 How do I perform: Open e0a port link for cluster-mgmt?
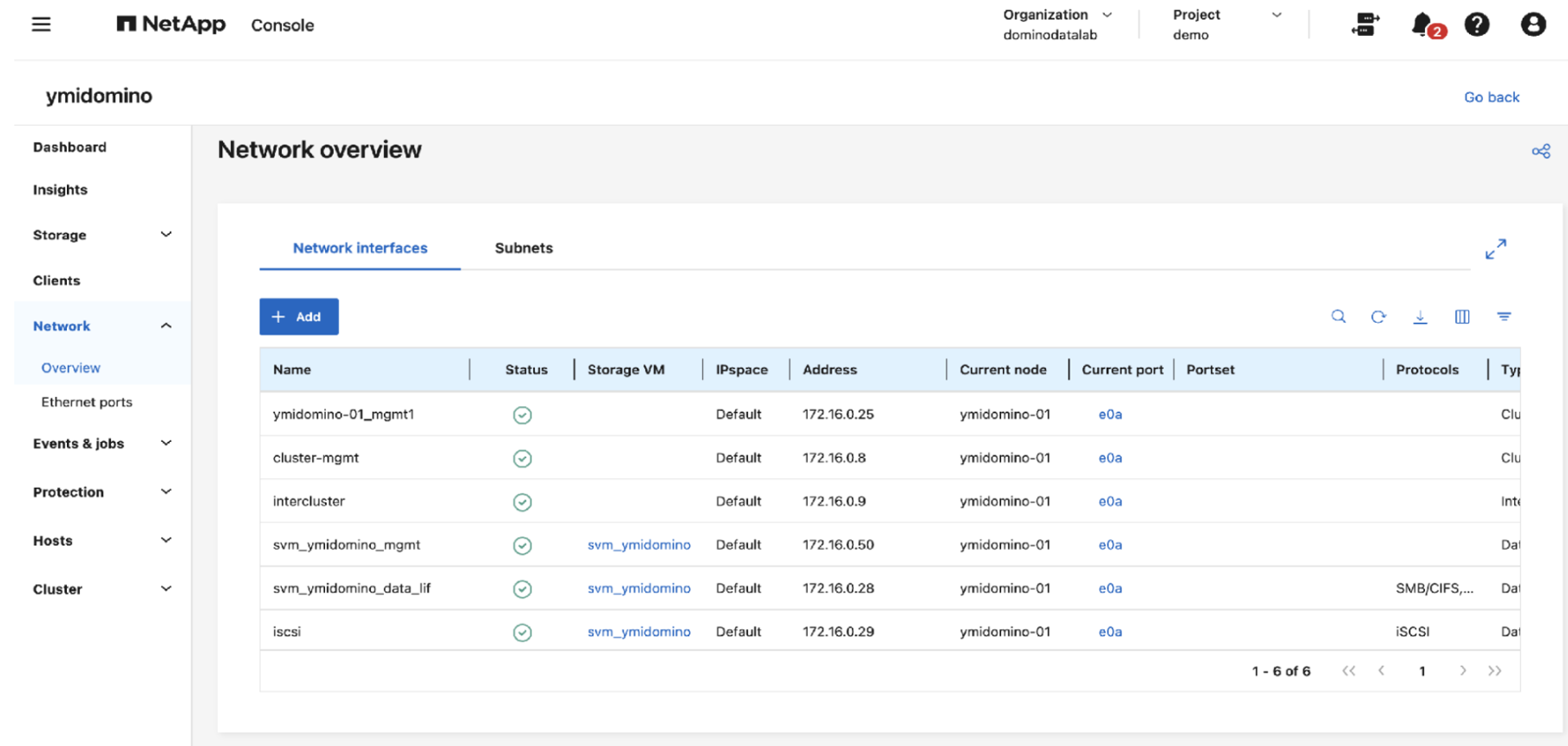[1110, 458]
